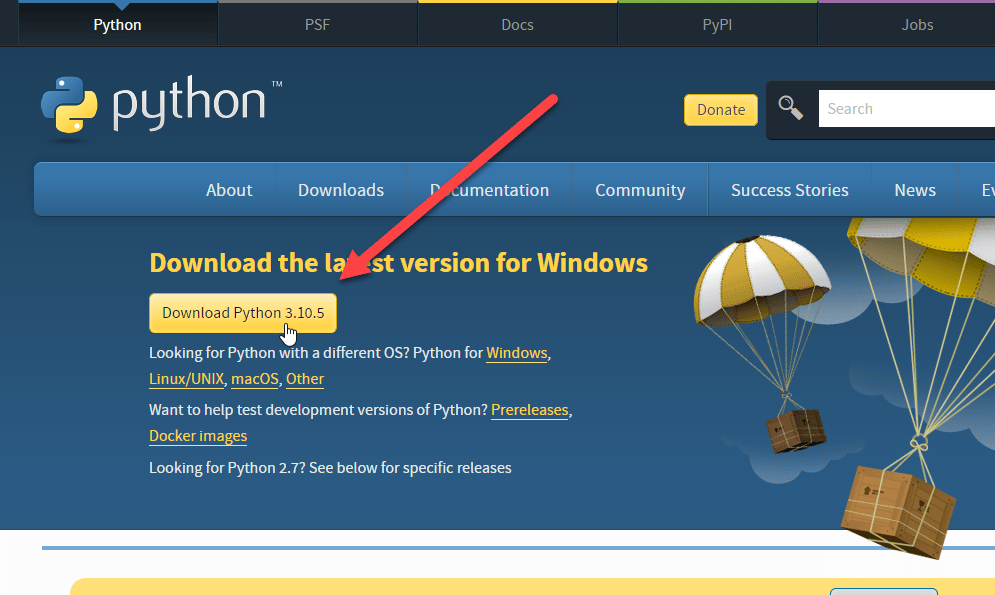Open the Docker images link

[198, 436]
